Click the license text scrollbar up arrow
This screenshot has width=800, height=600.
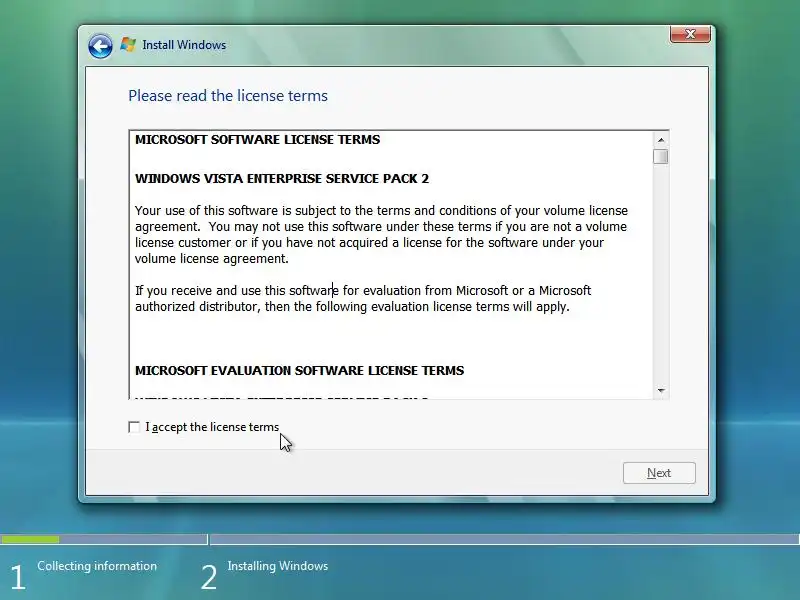click(661, 140)
